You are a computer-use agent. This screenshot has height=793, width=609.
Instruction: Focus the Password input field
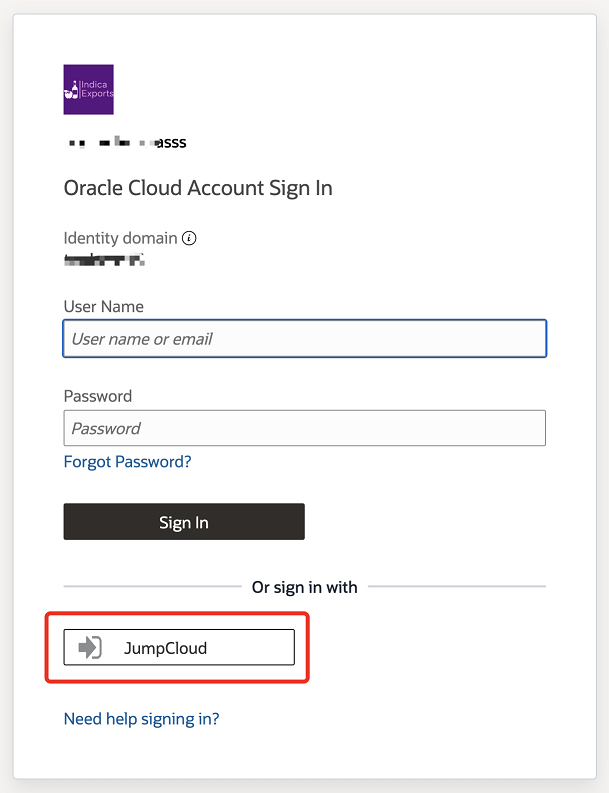click(304, 428)
